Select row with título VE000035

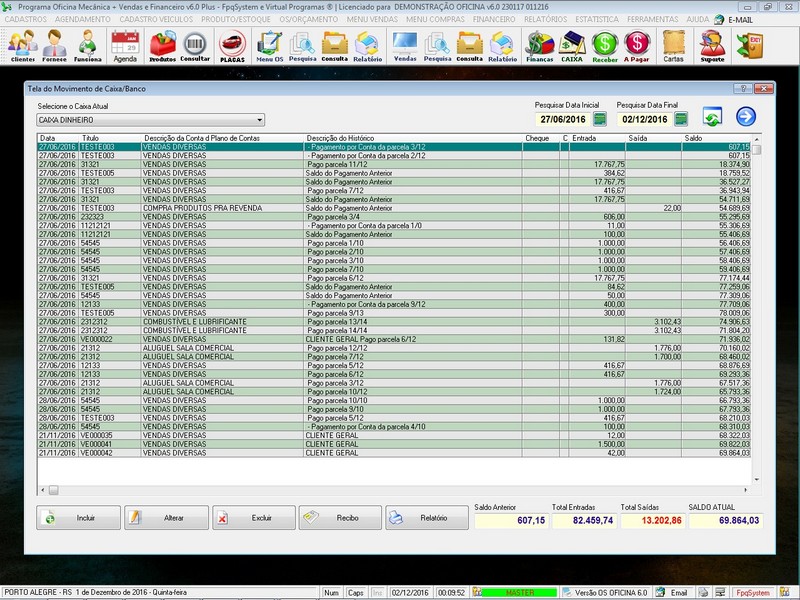click(394, 436)
